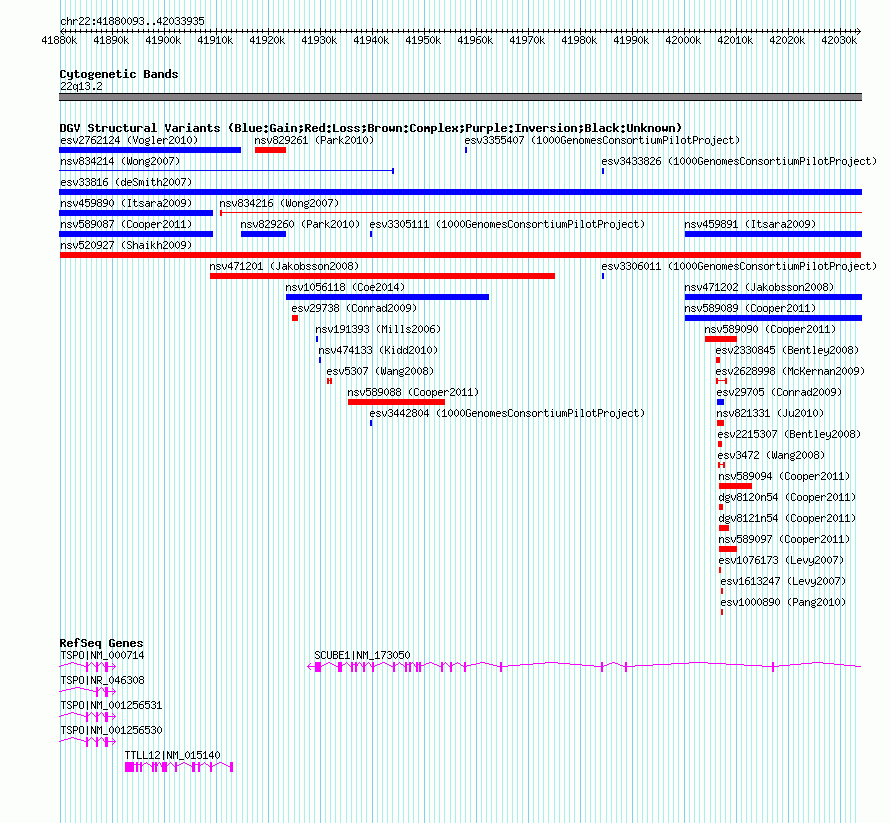Open the nsv520927 (Shaikh2009) variant label
Image resolution: width=890 pixels, height=823 pixels.
click(126, 245)
